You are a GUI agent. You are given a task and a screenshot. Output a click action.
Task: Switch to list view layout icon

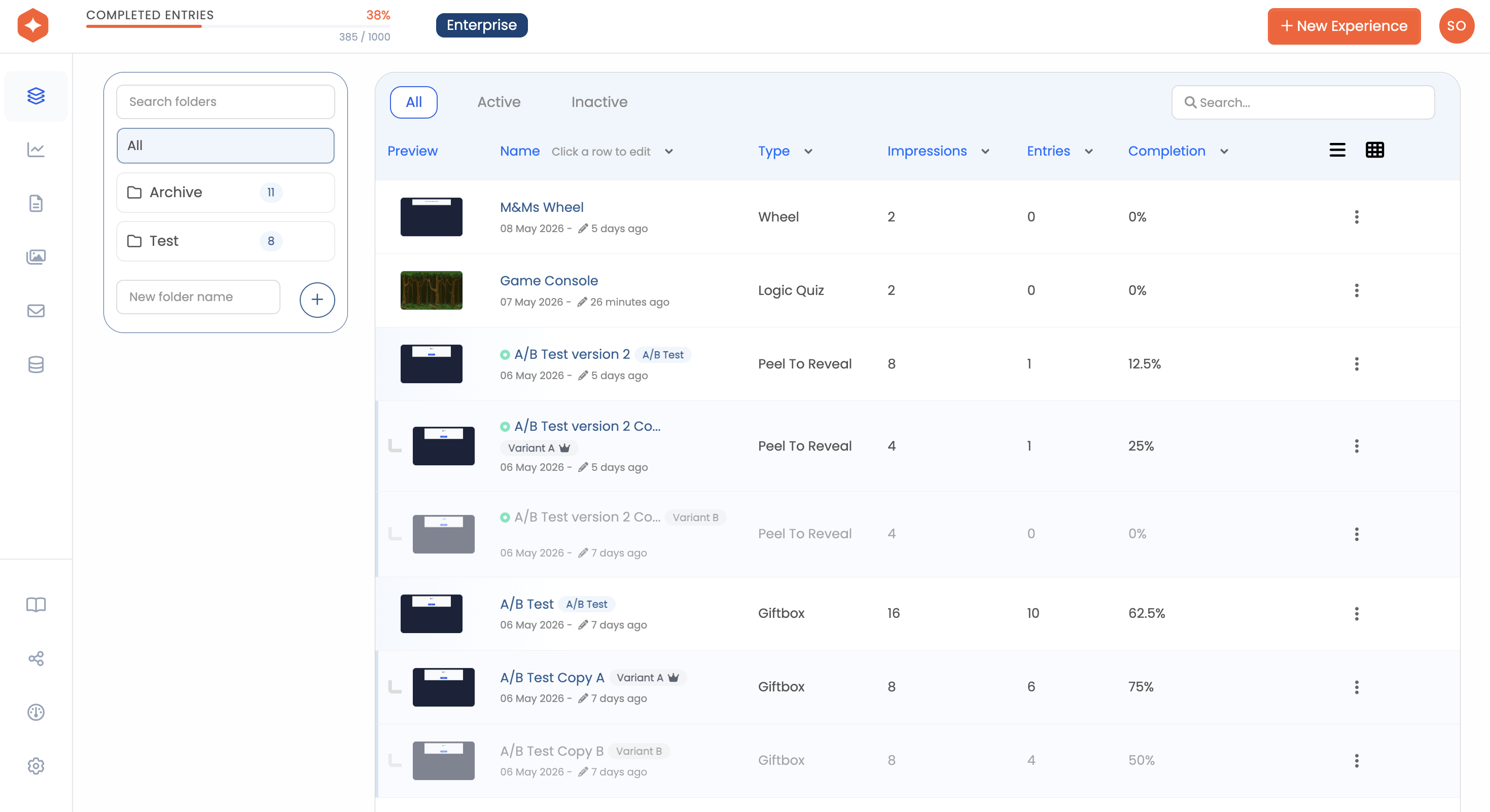[1337, 150]
